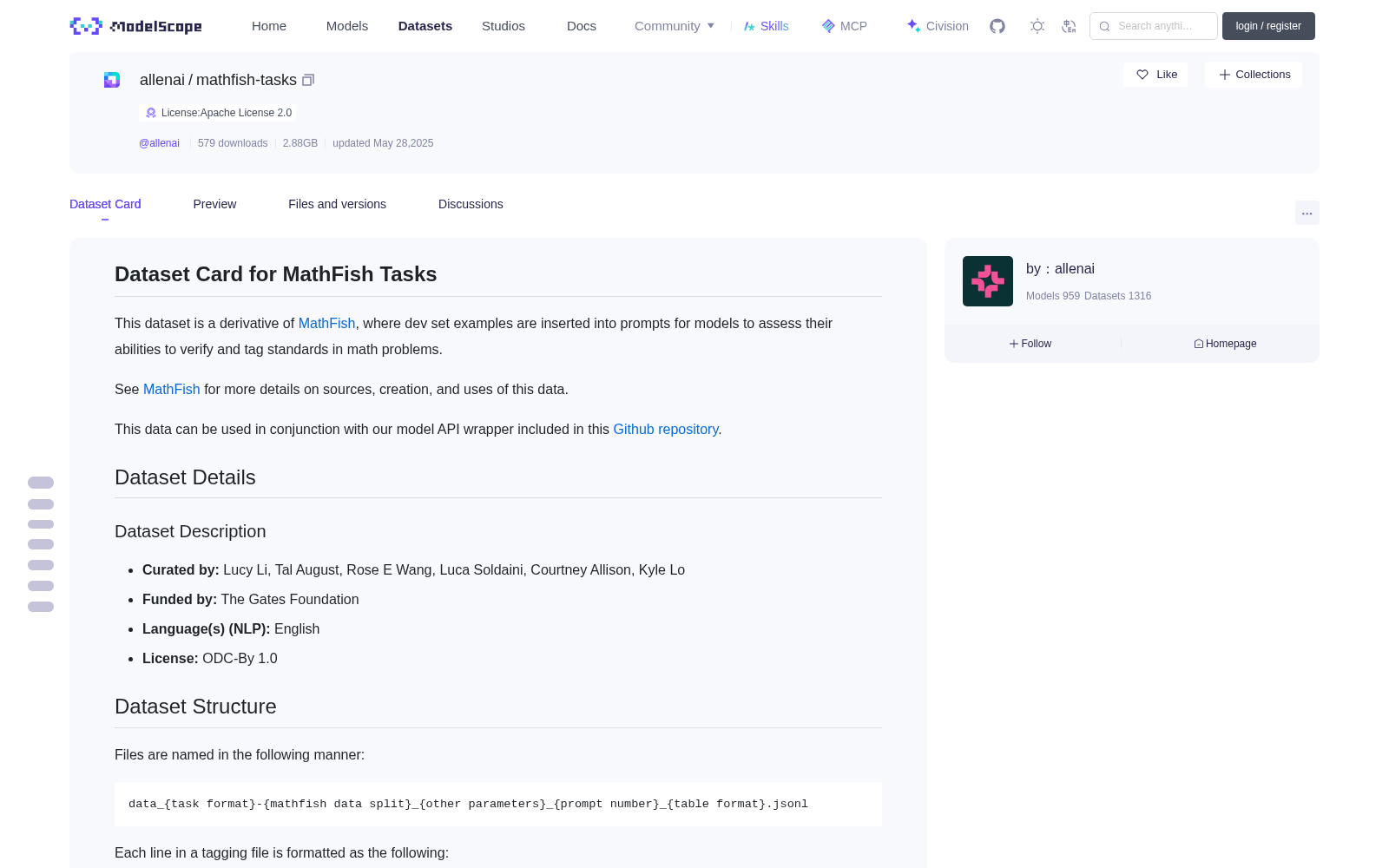The height and width of the screenshot is (868, 1389).
Task: Click the MCP diamond icon
Action: [828, 26]
